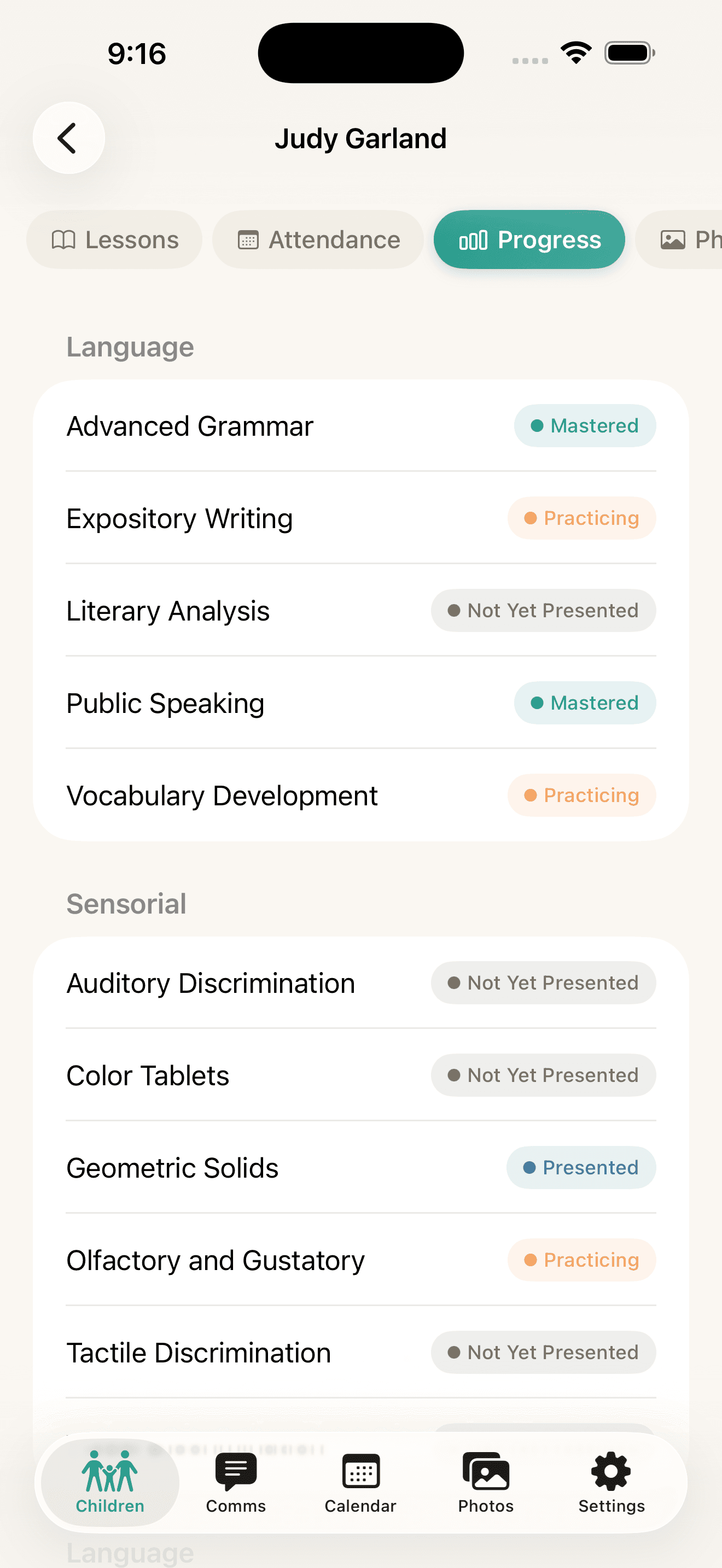The height and width of the screenshot is (1568, 722).
Task: Tap Tactile Discrimination status badge
Action: click(543, 1353)
